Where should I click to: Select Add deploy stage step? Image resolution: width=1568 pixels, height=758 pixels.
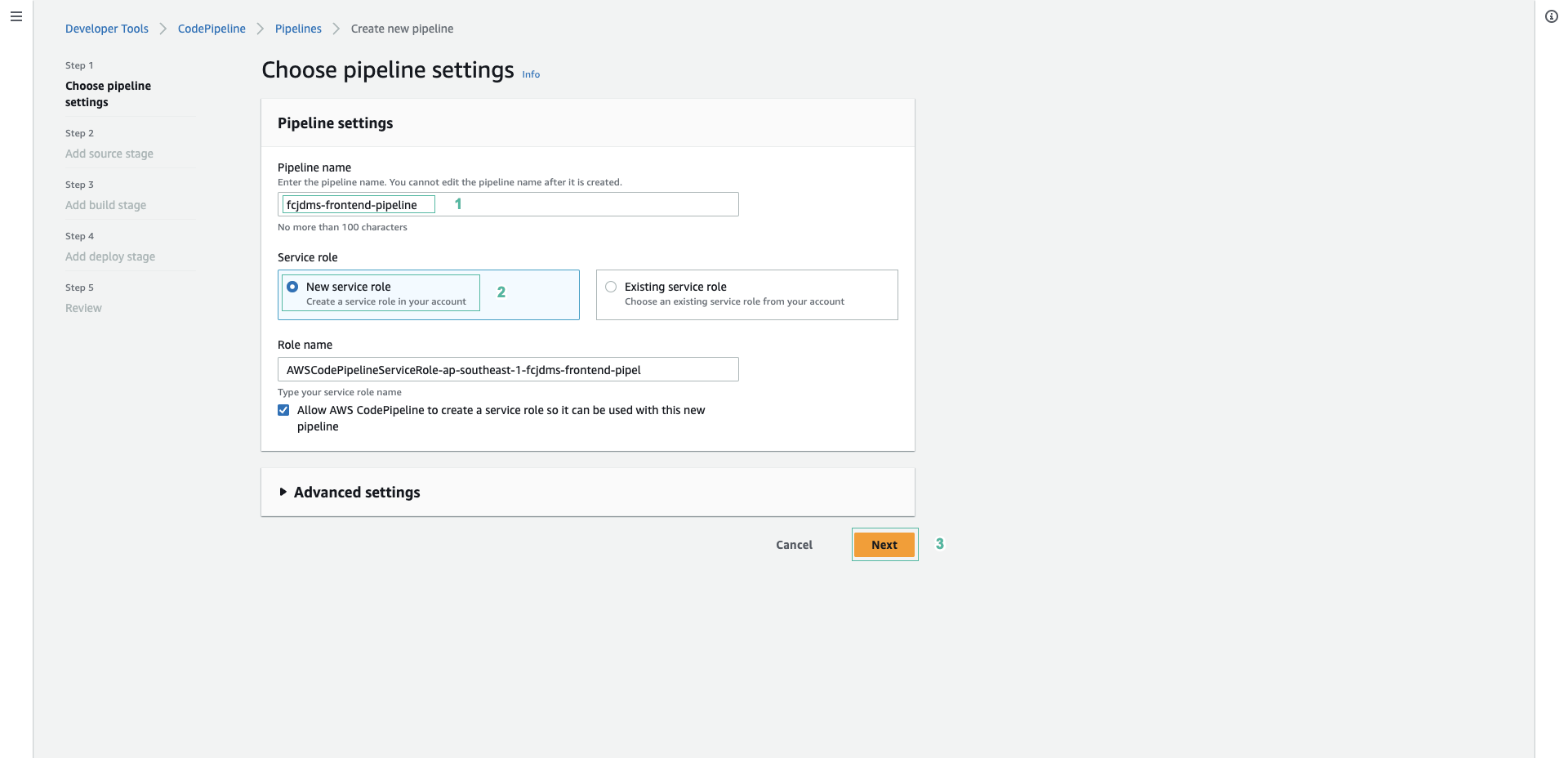click(110, 256)
